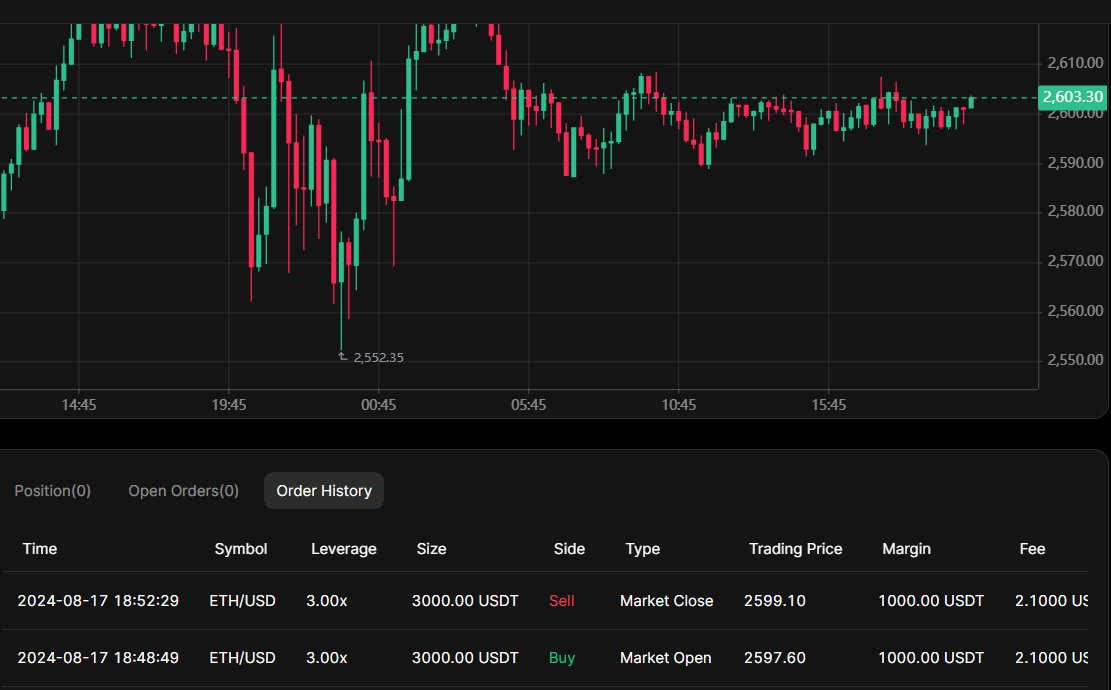1111x690 pixels.
Task: Click the Type column header
Action: [x=643, y=548]
